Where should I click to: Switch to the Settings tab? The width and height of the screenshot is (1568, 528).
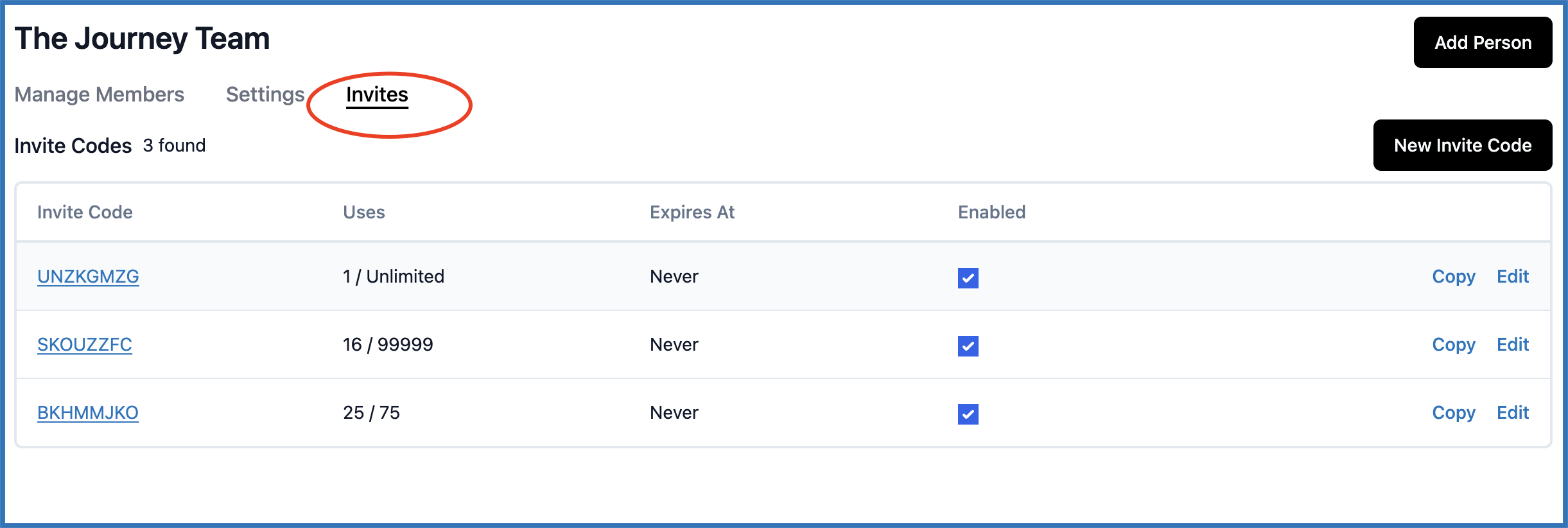(x=265, y=94)
